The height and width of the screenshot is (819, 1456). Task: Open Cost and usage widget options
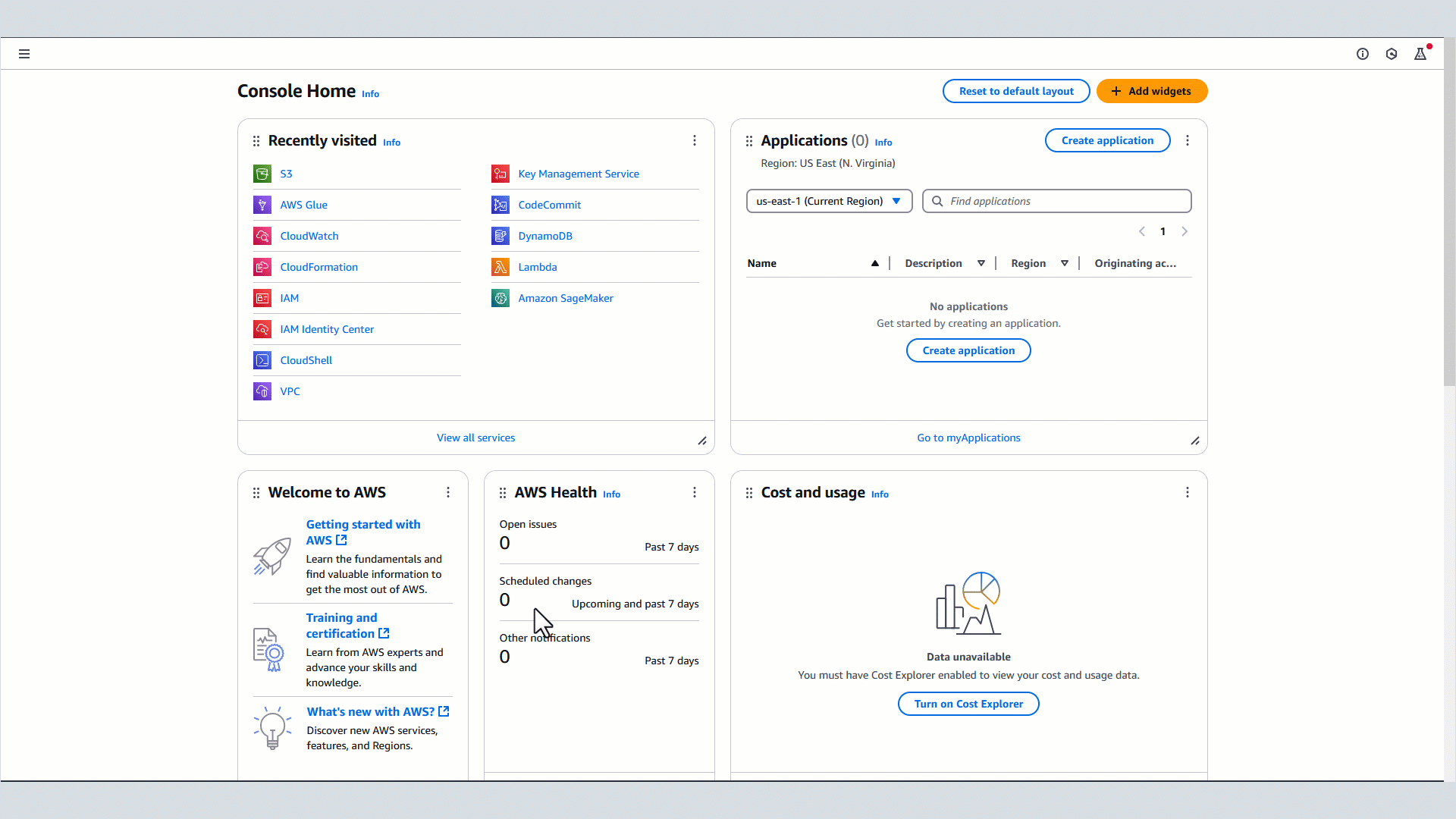(x=1188, y=492)
